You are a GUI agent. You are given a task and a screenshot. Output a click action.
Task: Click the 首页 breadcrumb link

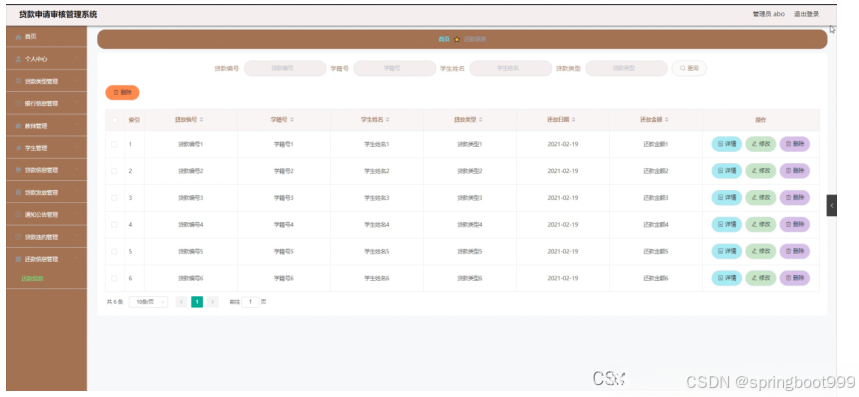pos(444,39)
